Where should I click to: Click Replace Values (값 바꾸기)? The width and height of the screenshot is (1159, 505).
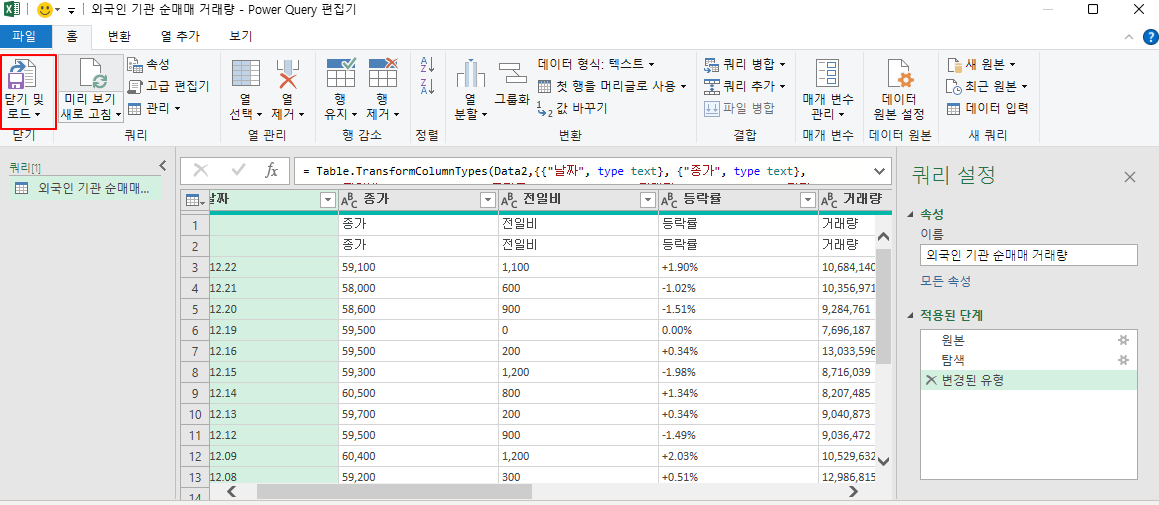(571, 109)
